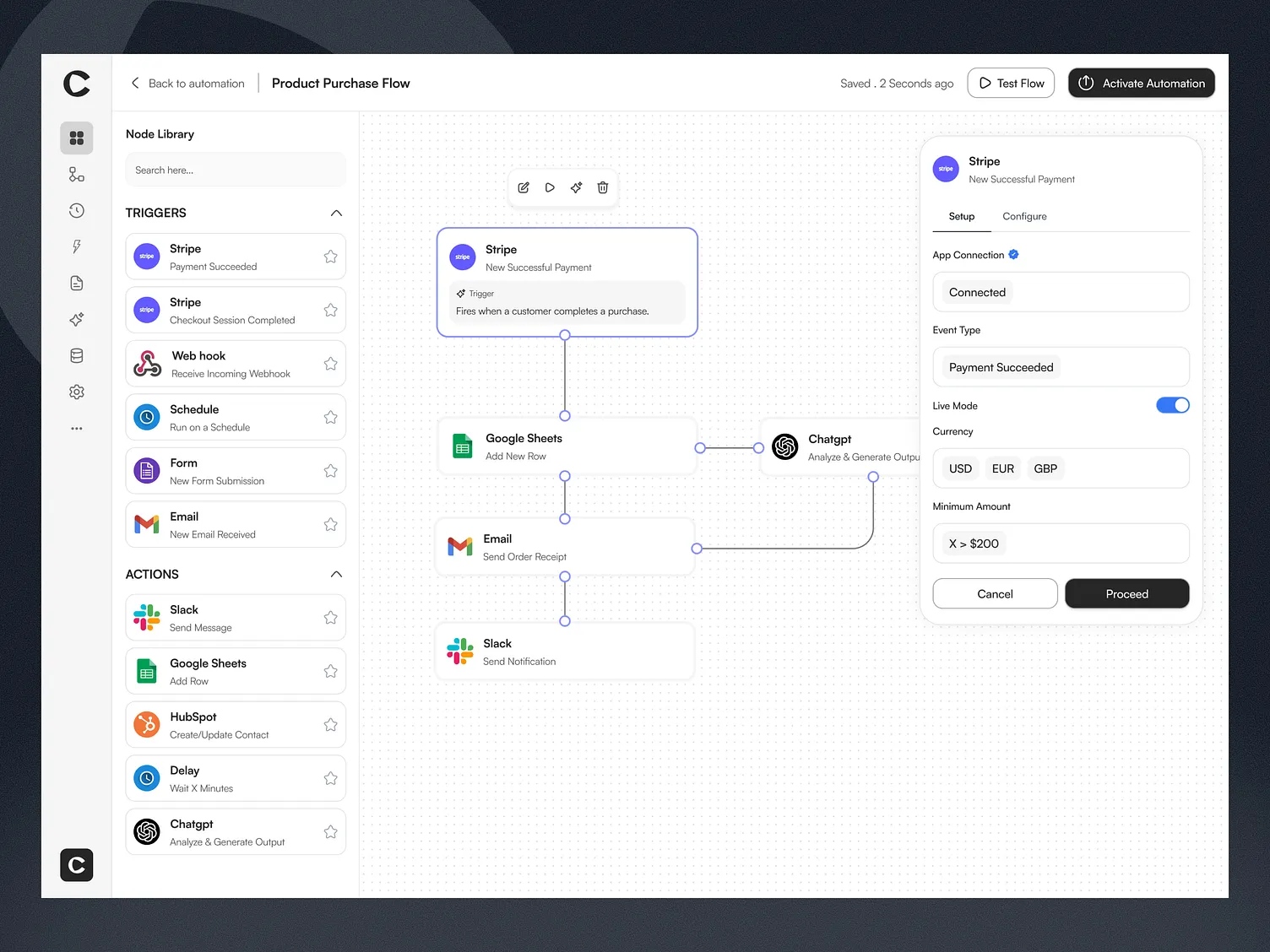Click the Stripe output connector below trigger node
The image size is (1270, 952).
[x=565, y=335]
